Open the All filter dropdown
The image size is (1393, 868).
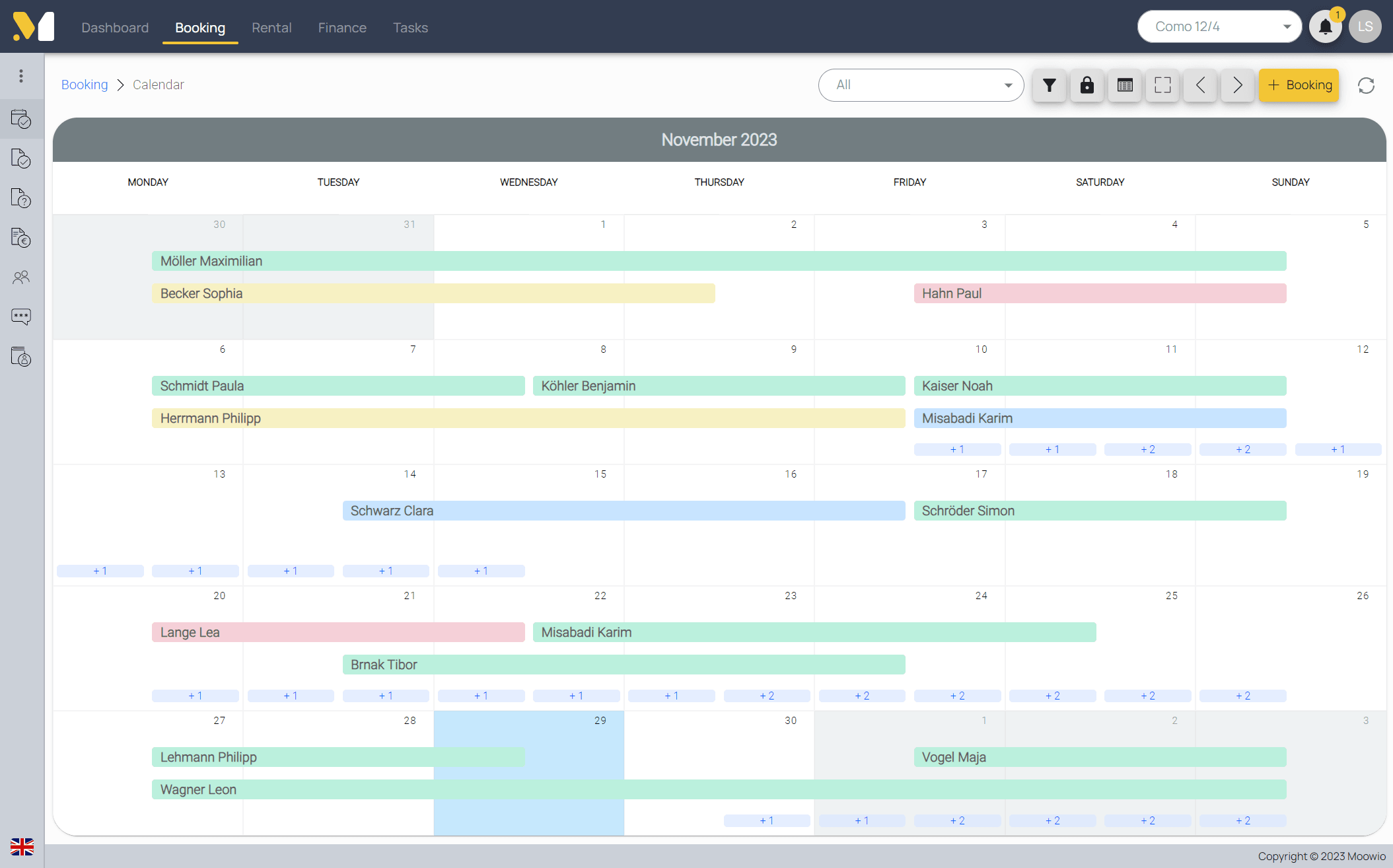(921, 85)
